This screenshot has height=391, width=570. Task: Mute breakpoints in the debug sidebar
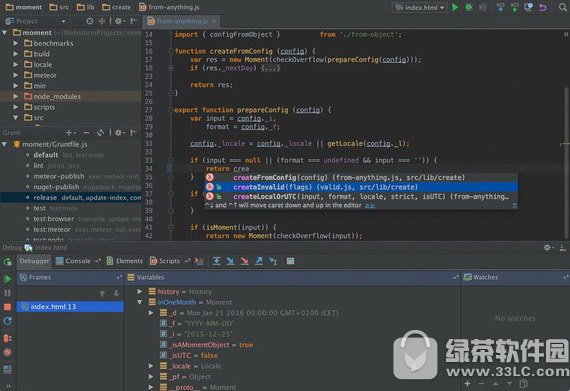(x=7, y=352)
